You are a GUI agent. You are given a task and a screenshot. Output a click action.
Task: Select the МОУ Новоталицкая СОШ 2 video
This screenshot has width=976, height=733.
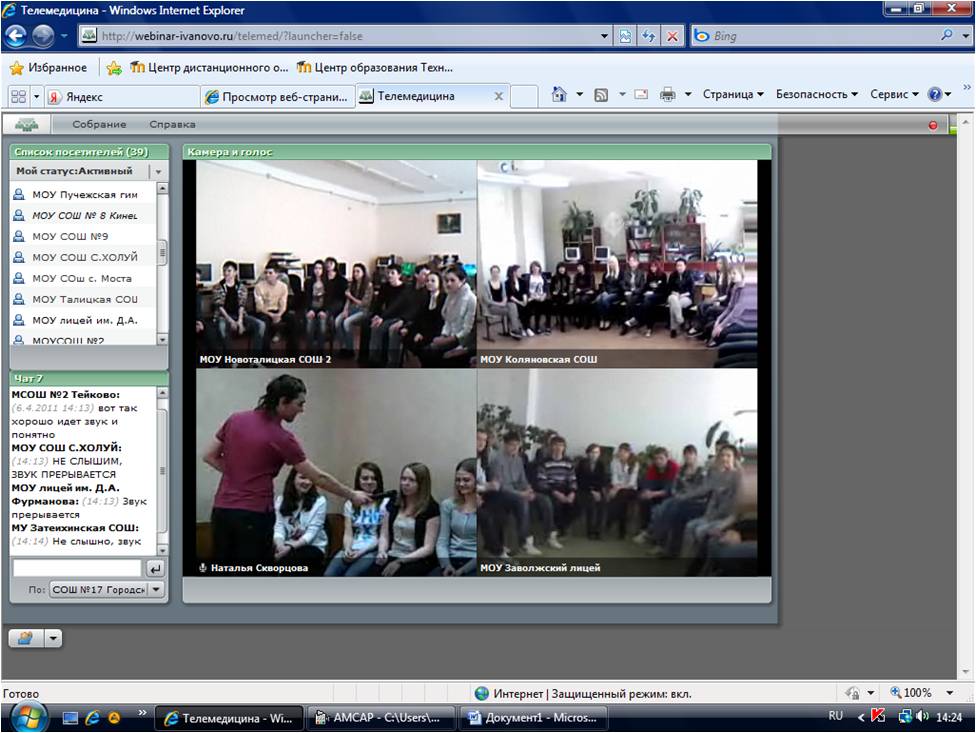pos(336,264)
